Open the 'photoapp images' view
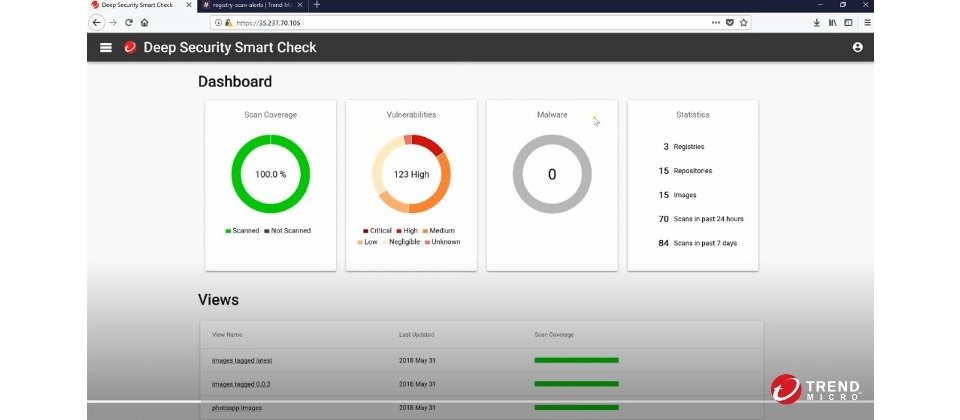Image resolution: width=960 pixels, height=420 pixels. pos(237,408)
